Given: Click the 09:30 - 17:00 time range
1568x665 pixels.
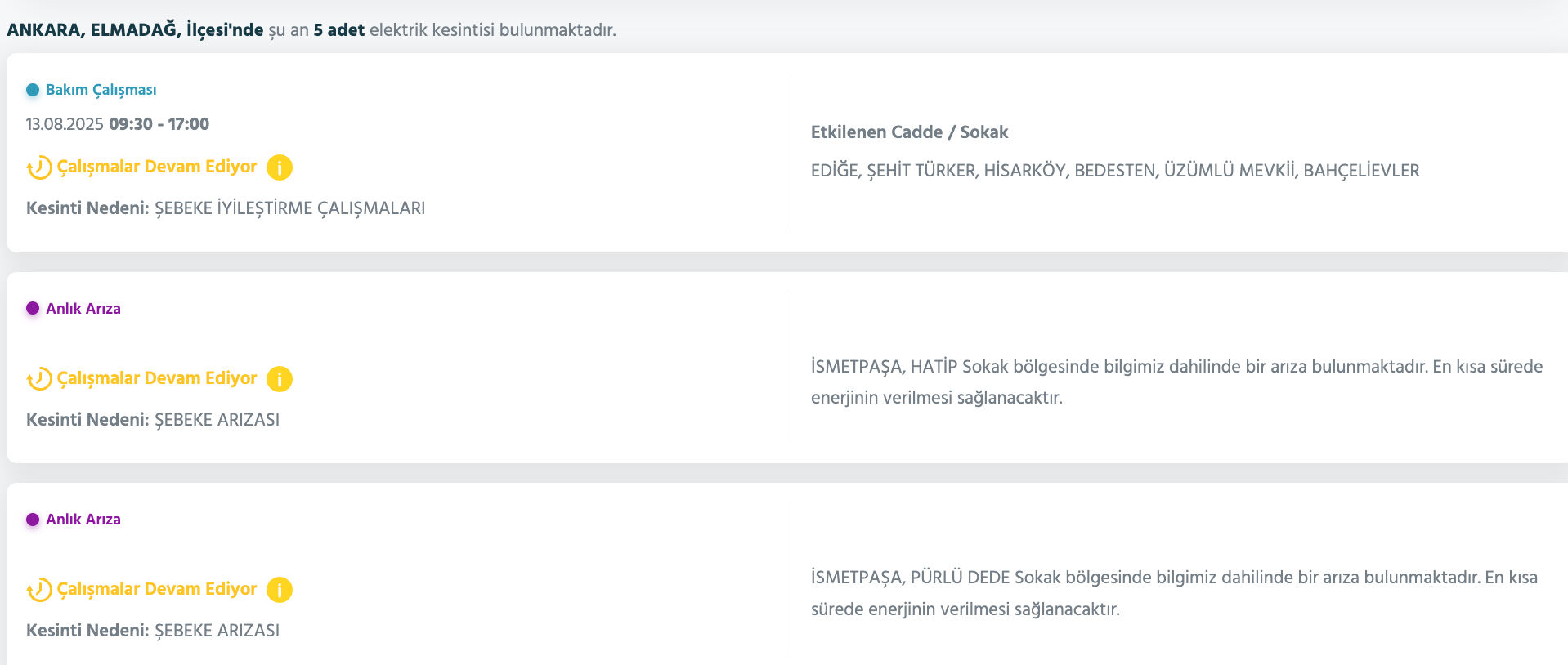Looking at the screenshot, I should coord(159,123).
